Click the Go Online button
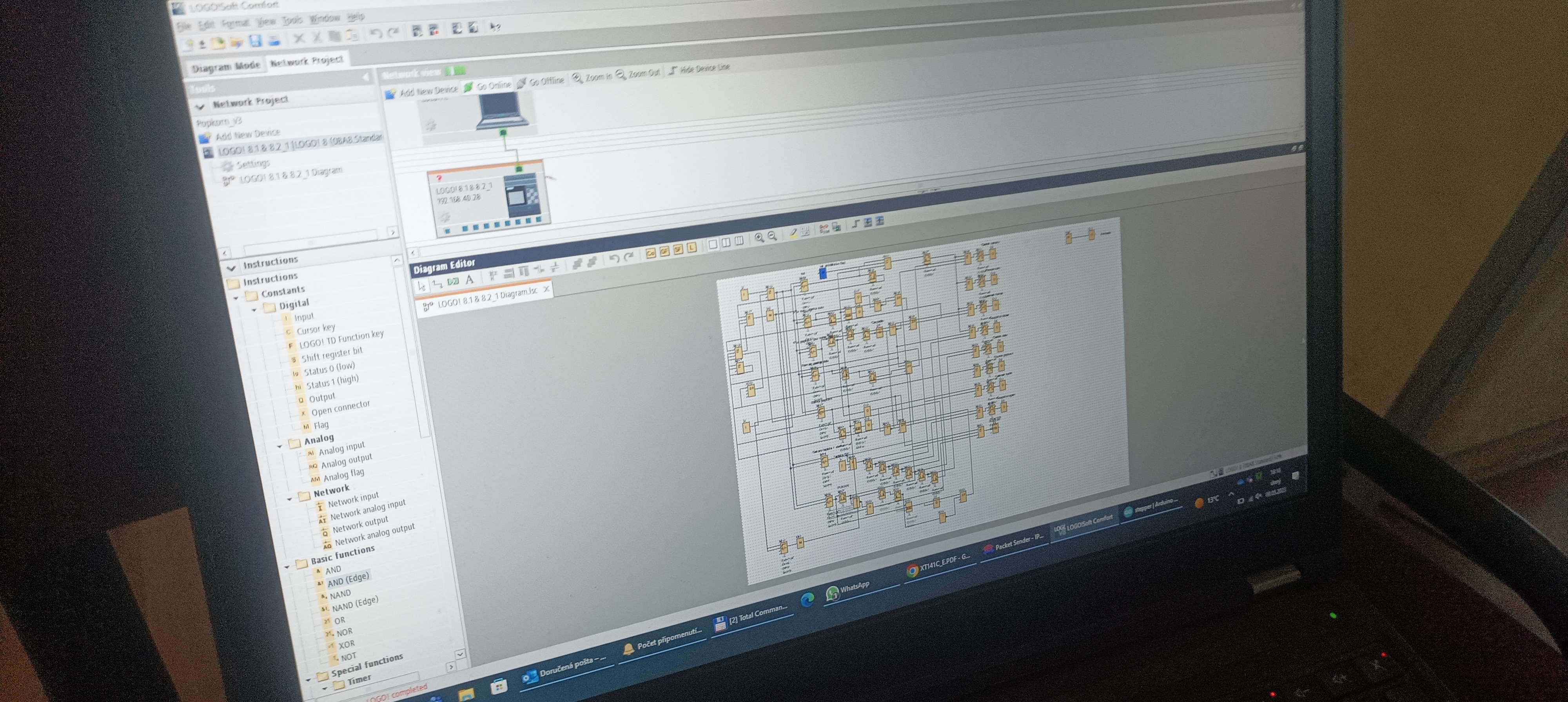Image resolution: width=1568 pixels, height=702 pixels. pos(487,87)
